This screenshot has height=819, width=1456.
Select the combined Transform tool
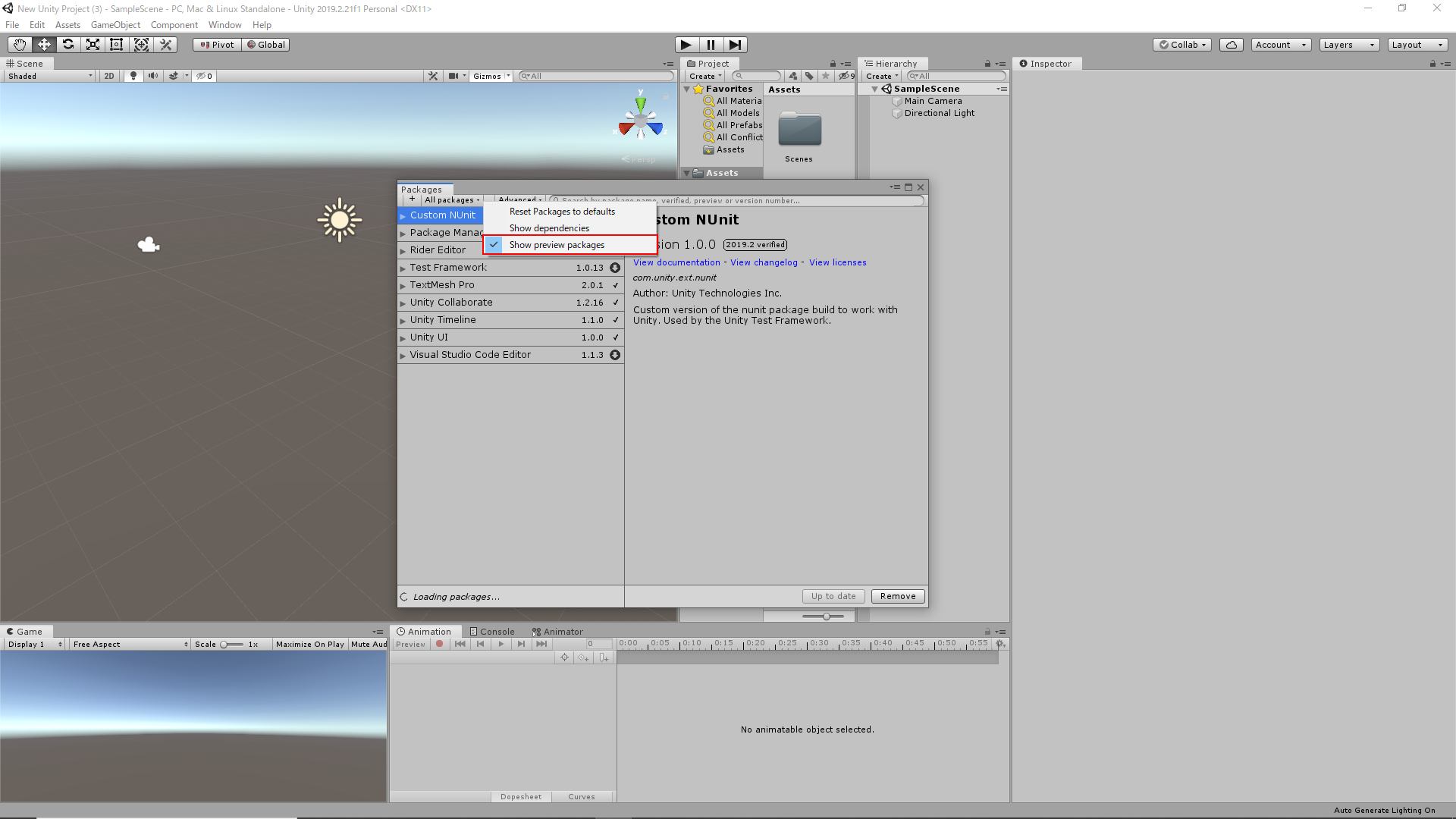click(x=141, y=45)
